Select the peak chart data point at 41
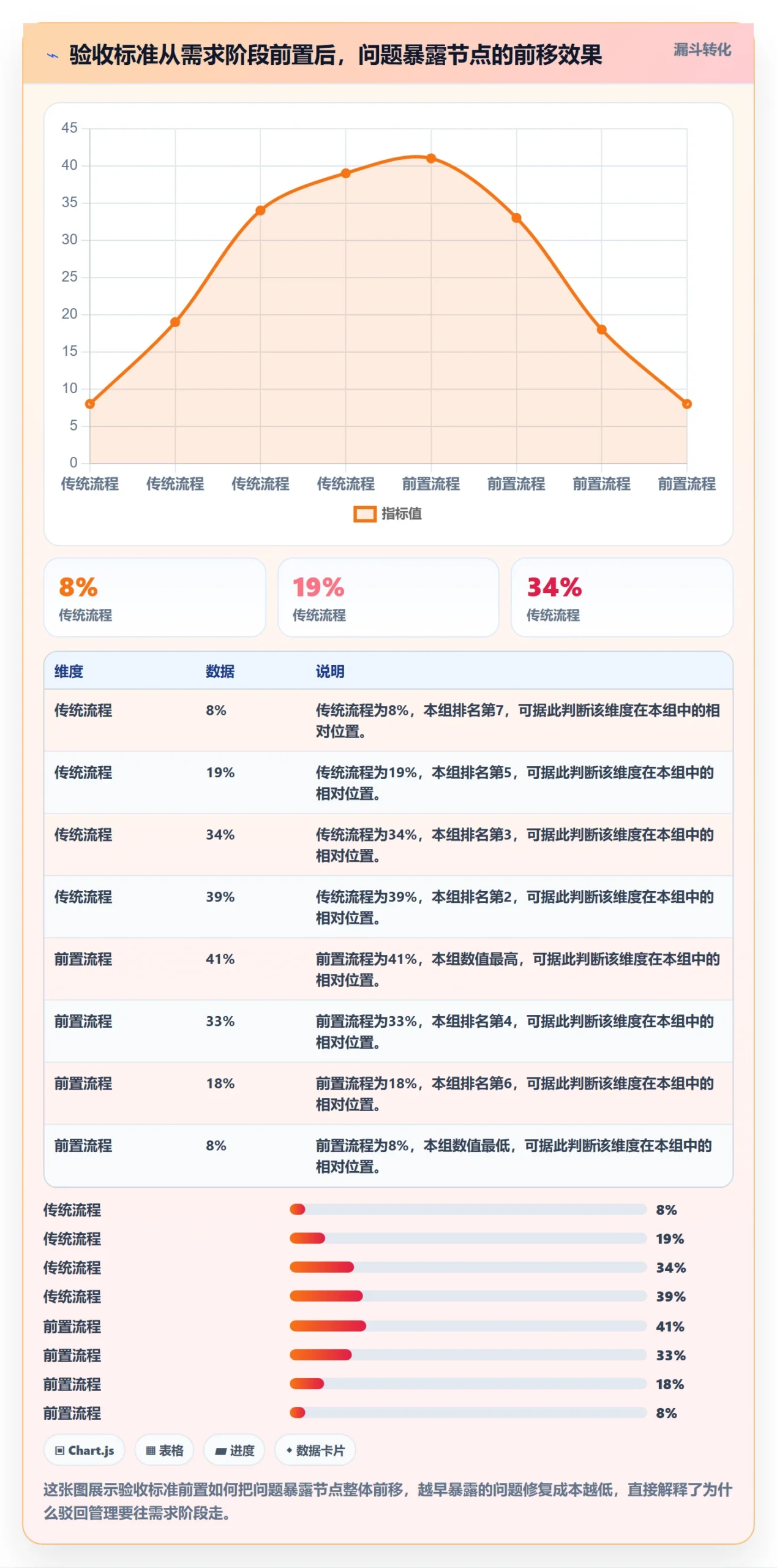Image resolution: width=777 pixels, height=1568 pixels. (431, 159)
